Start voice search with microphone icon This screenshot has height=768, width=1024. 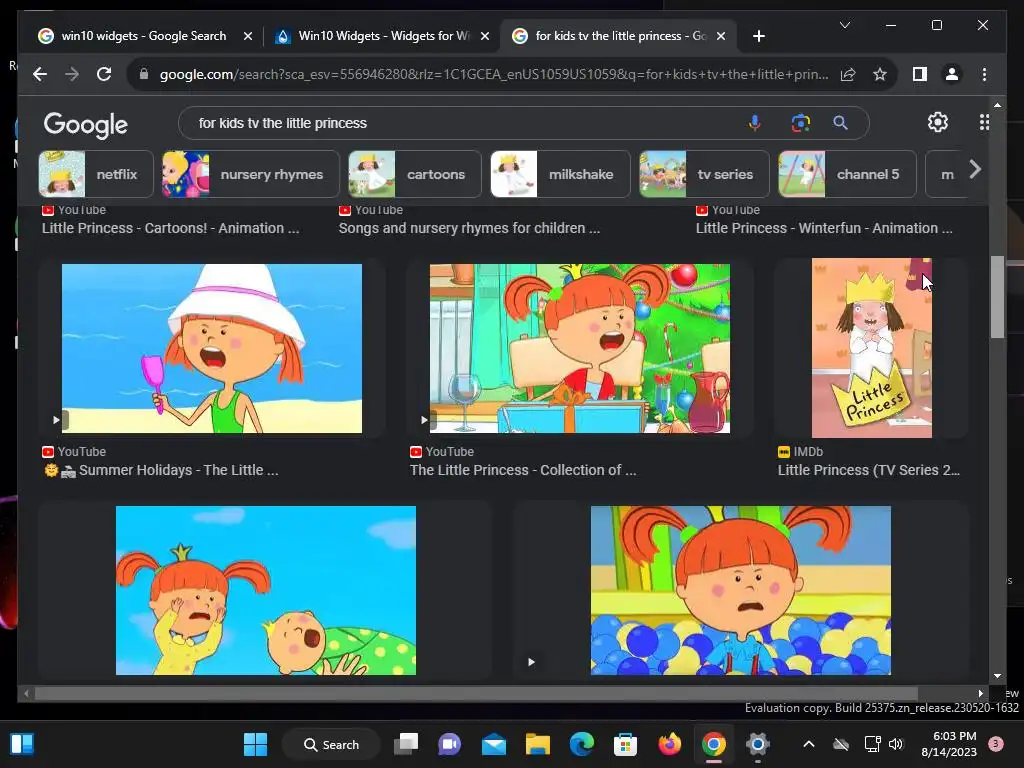(754, 123)
